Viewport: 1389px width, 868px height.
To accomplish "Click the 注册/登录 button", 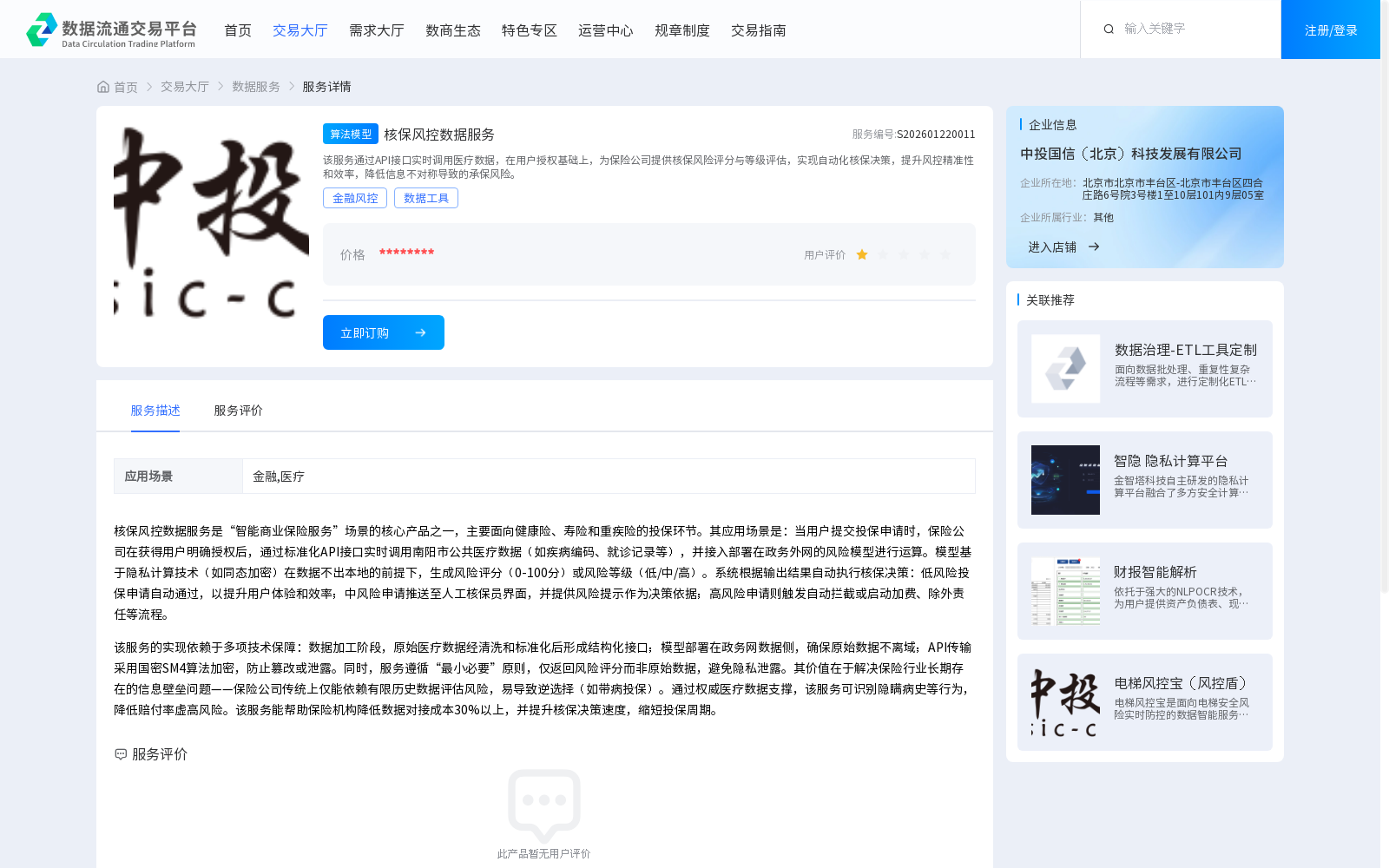I will point(1331,30).
